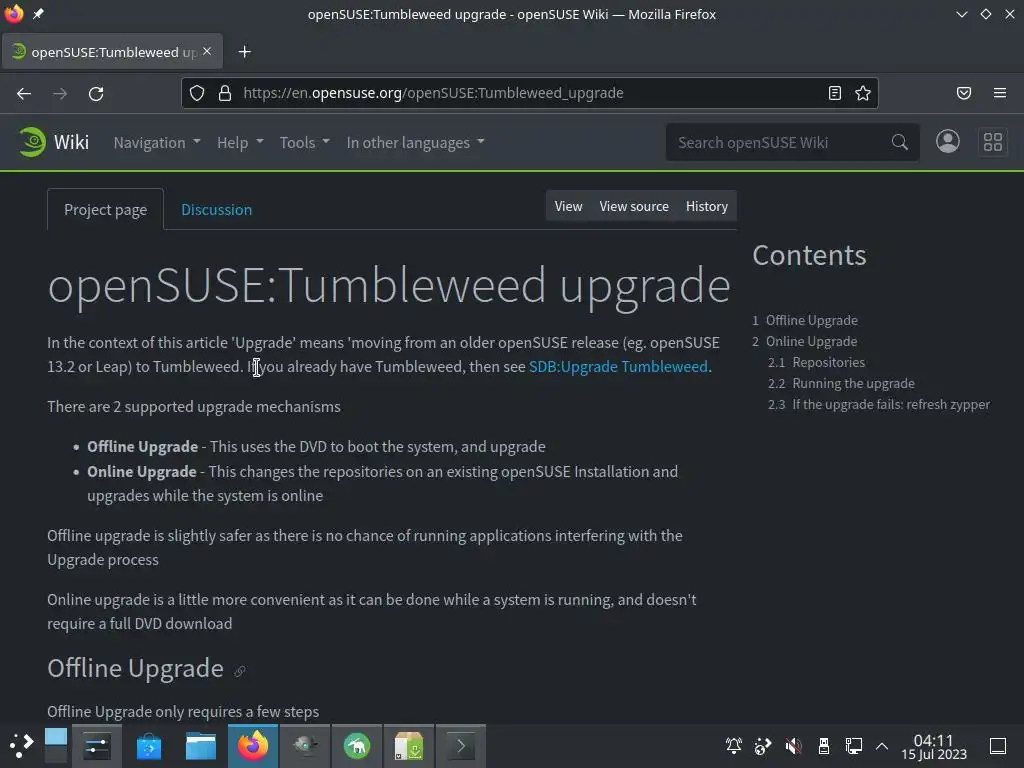Bookmark this page with the star
1024x768 pixels.
863,93
